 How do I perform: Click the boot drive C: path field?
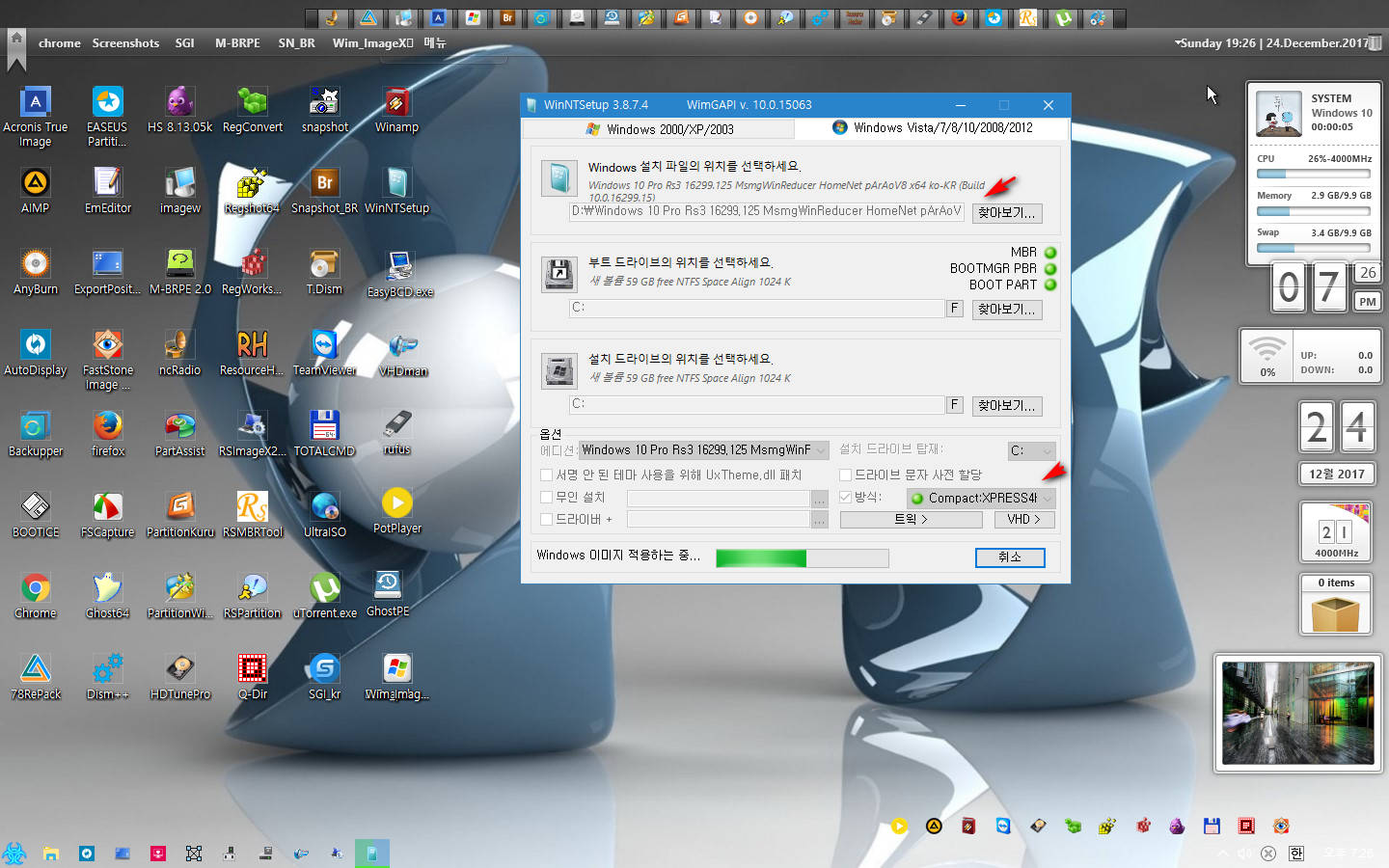pyautogui.click(x=757, y=308)
